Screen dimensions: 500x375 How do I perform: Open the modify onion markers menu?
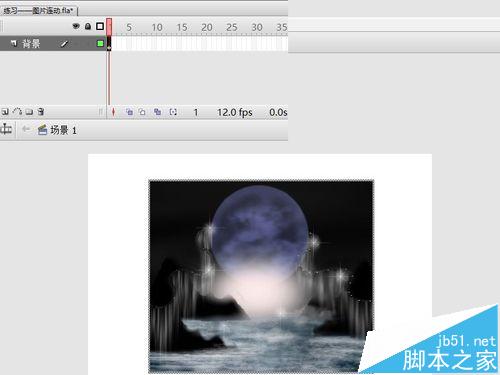pyautogui.click(x=173, y=112)
